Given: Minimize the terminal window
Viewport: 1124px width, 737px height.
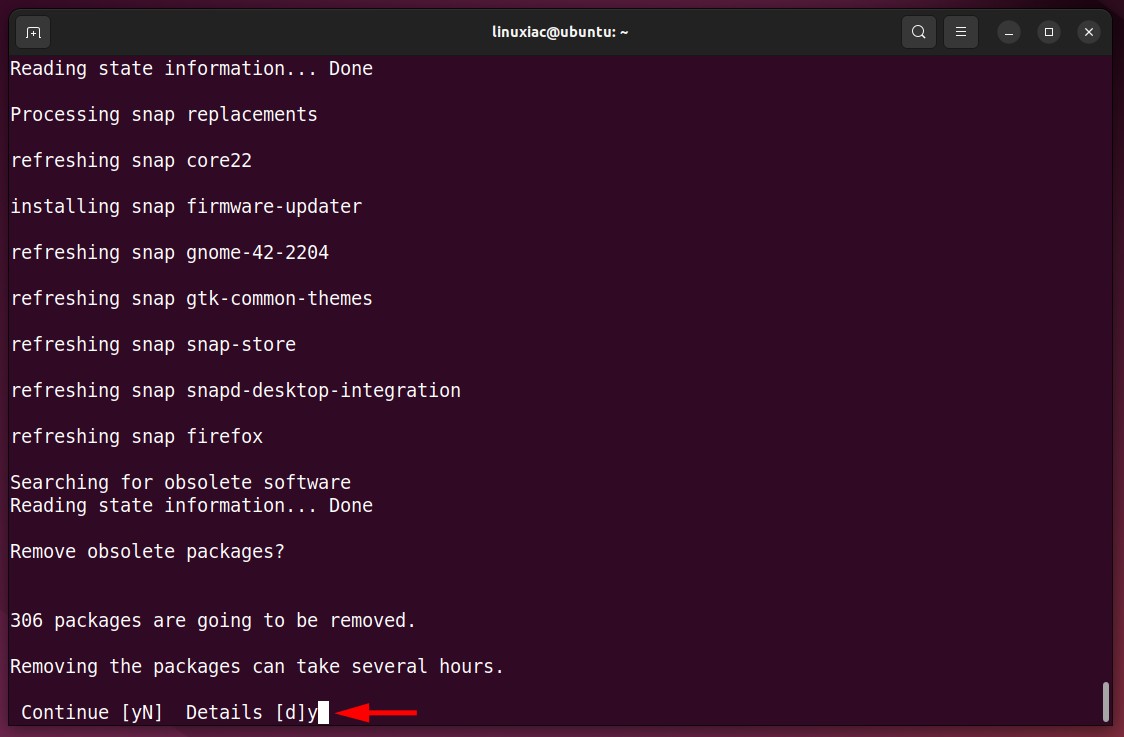Looking at the screenshot, I should click(1009, 32).
